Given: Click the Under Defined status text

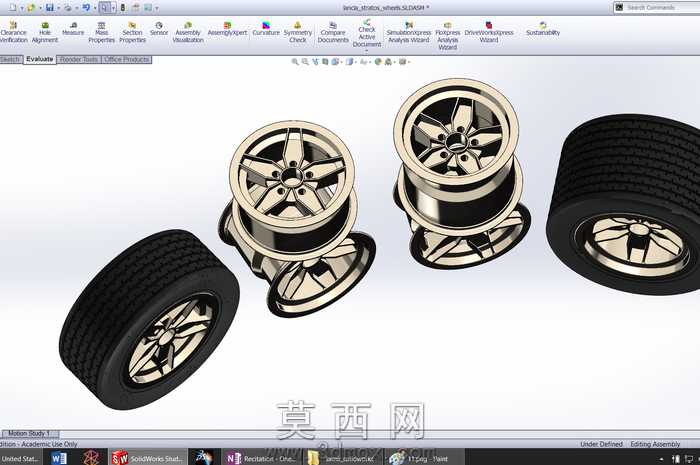Looking at the screenshot, I should pos(601,444).
